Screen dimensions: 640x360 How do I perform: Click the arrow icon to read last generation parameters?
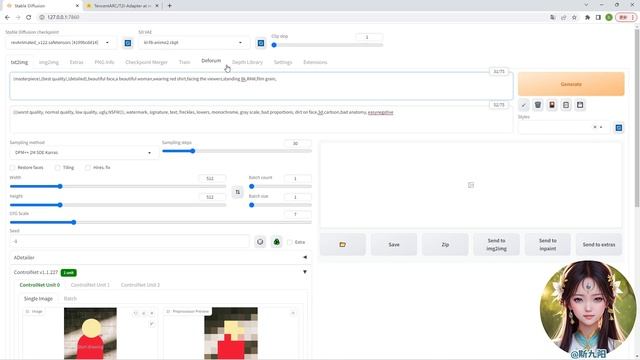[524, 105]
